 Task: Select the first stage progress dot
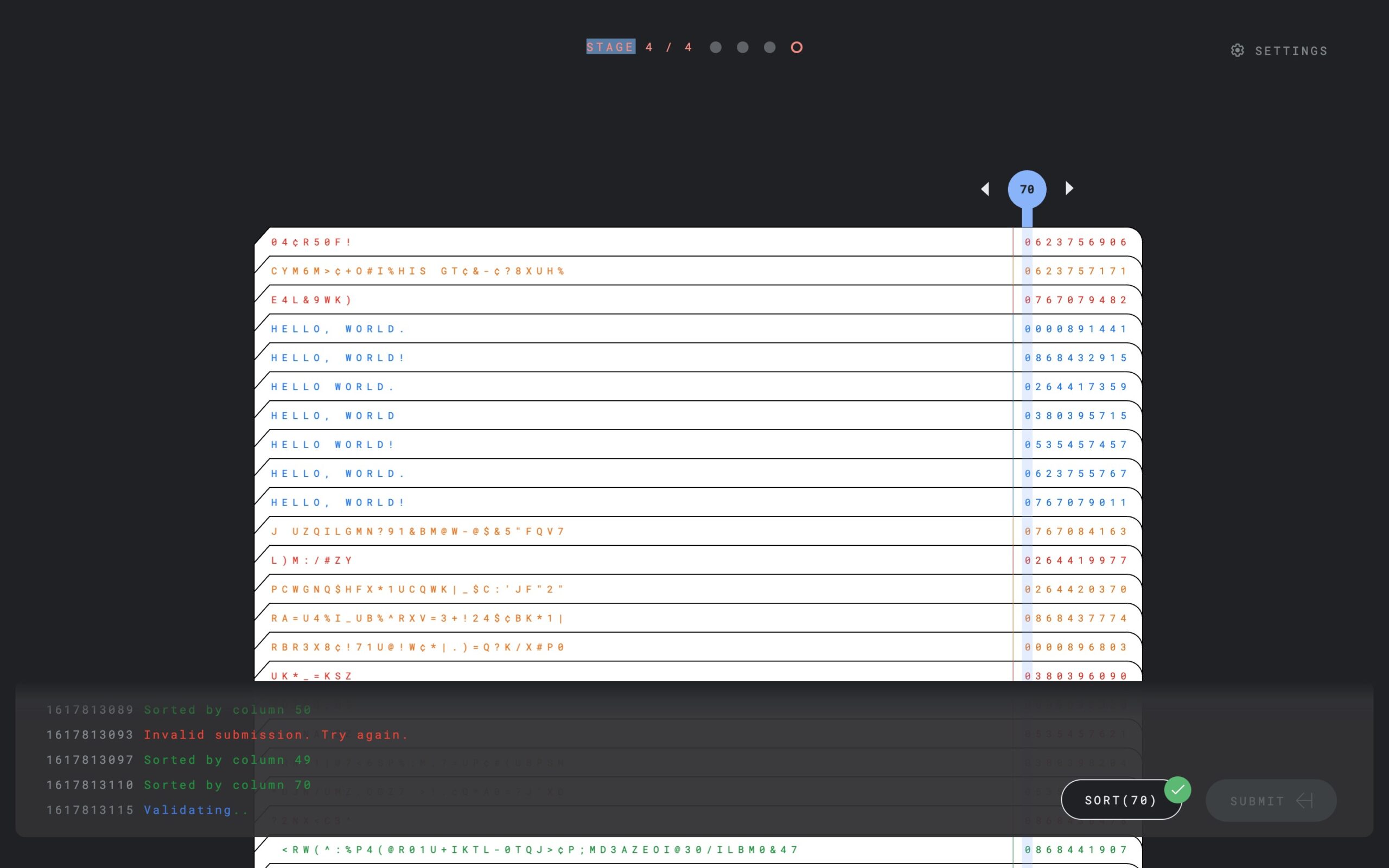pos(715,48)
